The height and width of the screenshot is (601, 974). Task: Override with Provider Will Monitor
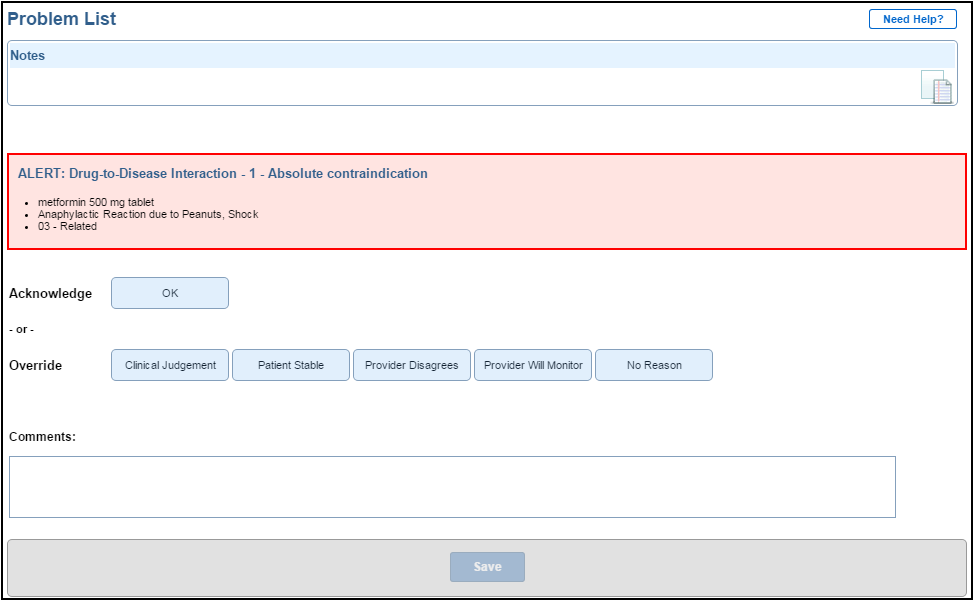click(x=532, y=365)
